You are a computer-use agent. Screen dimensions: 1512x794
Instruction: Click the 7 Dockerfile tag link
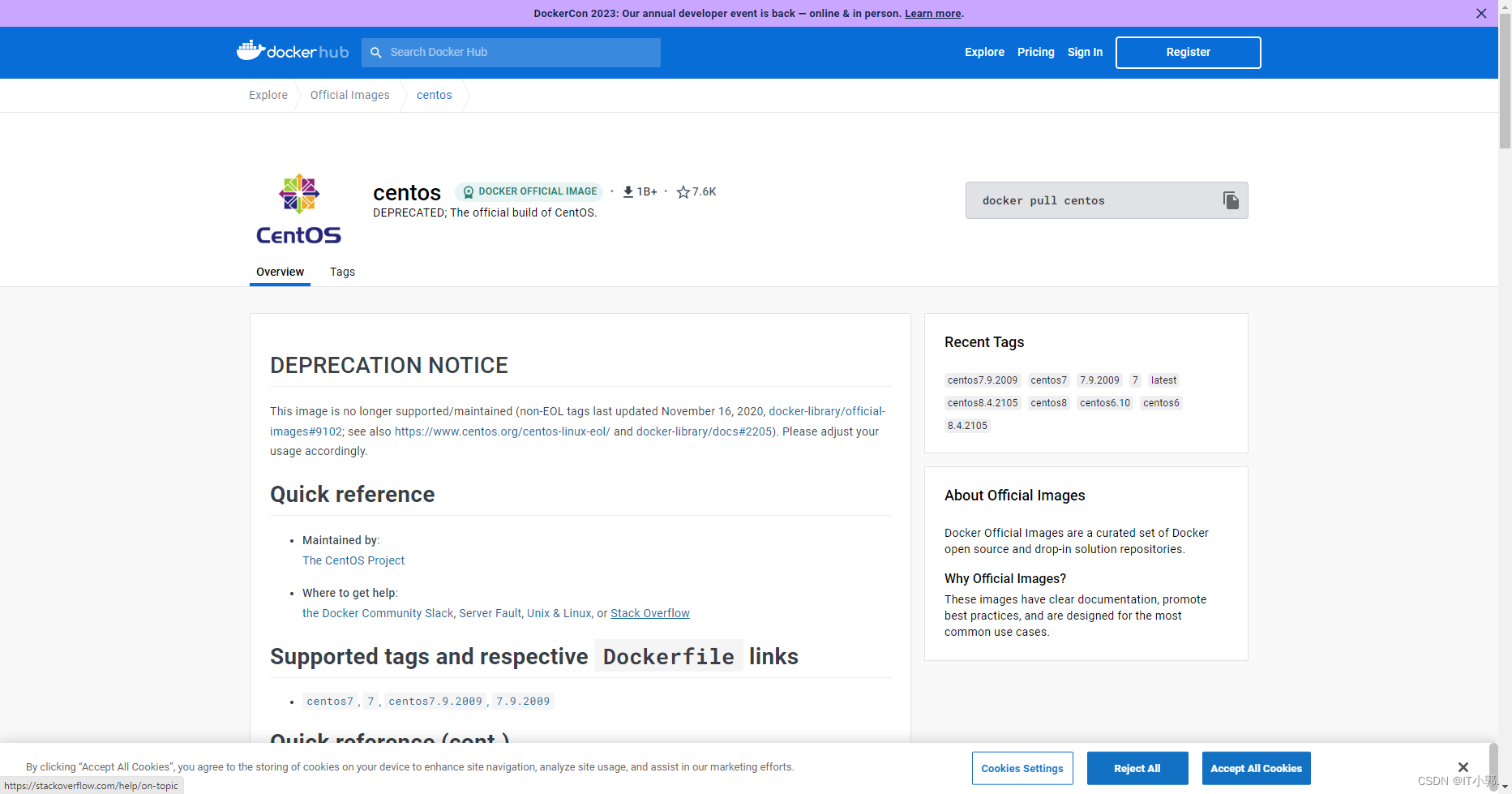pyautogui.click(x=371, y=702)
